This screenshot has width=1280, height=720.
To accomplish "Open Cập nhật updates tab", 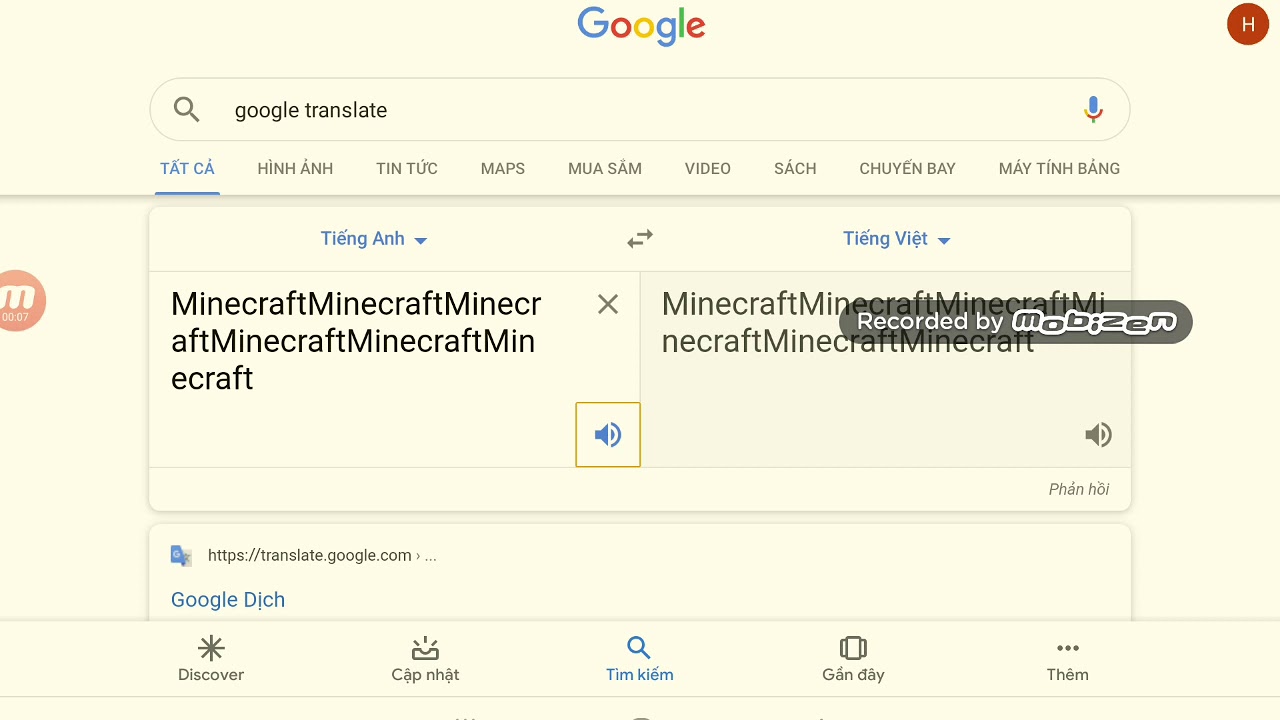I will click(x=425, y=660).
